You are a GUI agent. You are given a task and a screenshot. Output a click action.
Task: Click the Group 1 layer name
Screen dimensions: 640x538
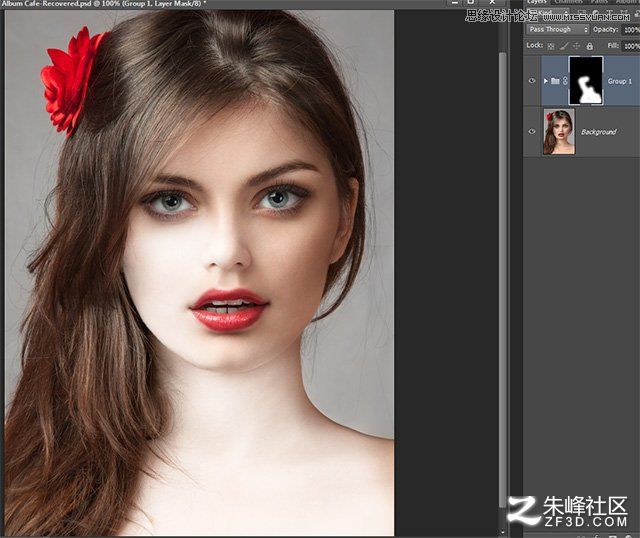point(620,81)
